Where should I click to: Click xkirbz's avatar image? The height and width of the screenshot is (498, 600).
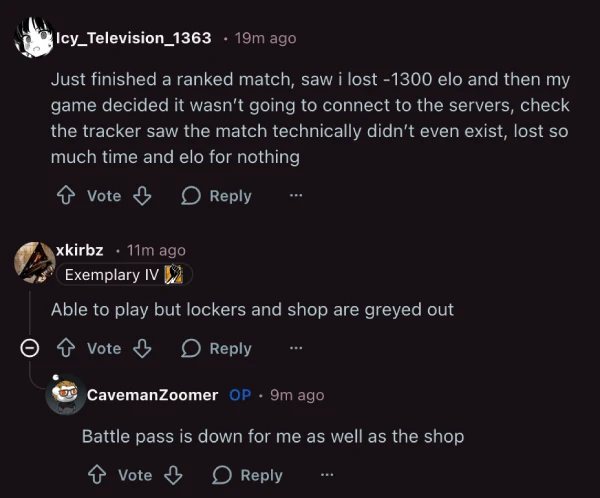click(33, 261)
